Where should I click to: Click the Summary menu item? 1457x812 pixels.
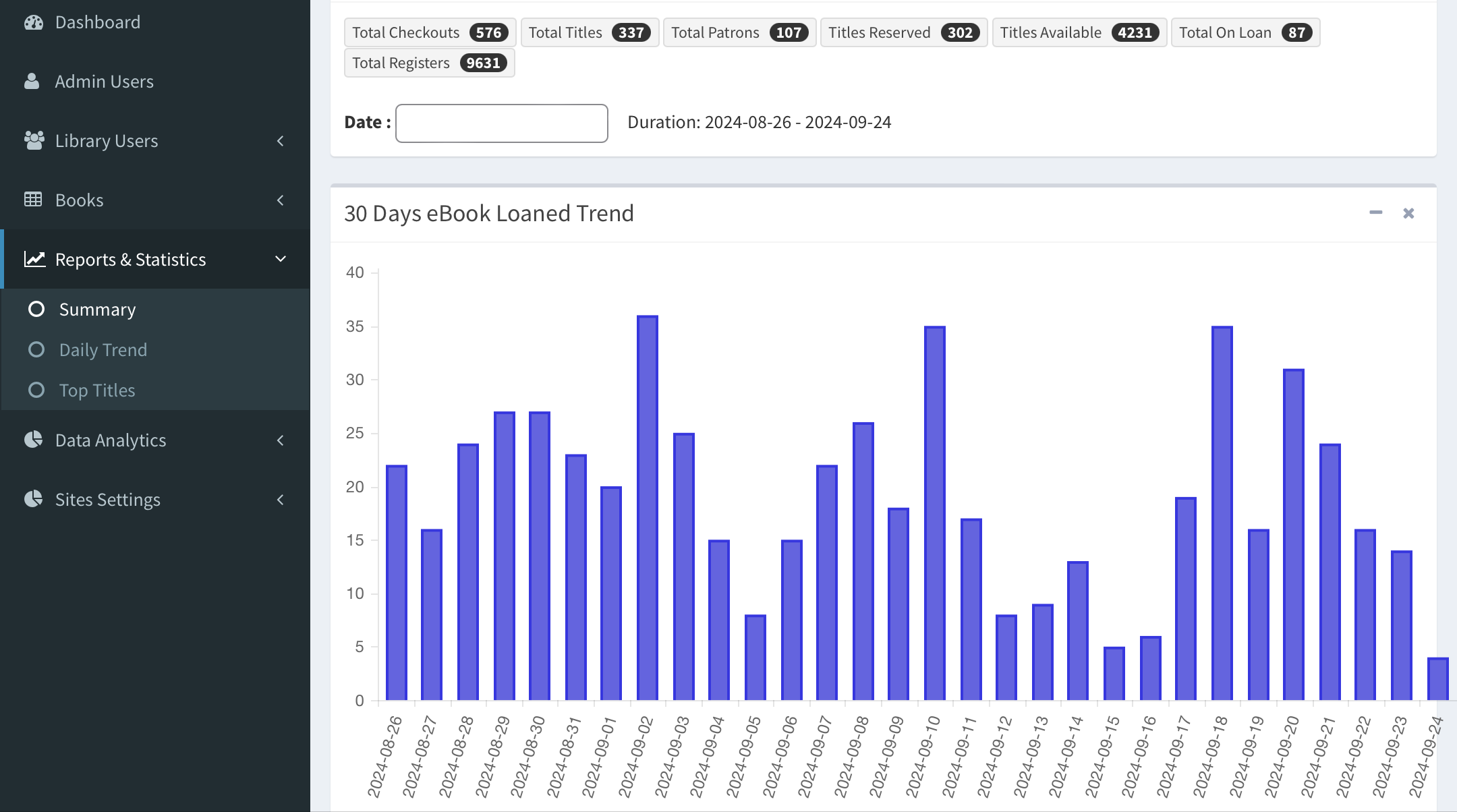(x=97, y=309)
